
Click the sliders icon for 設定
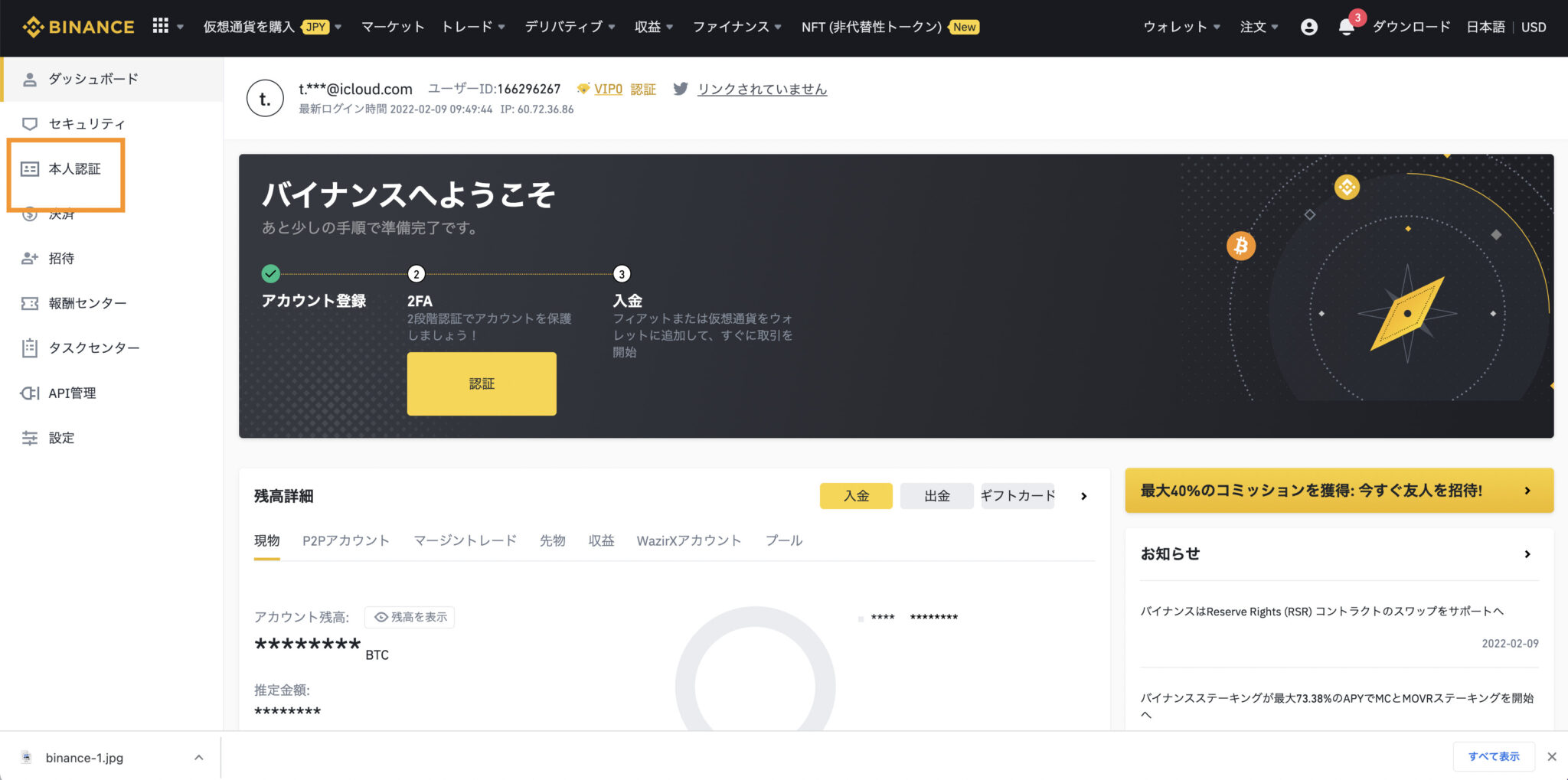(x=30, y=438)
